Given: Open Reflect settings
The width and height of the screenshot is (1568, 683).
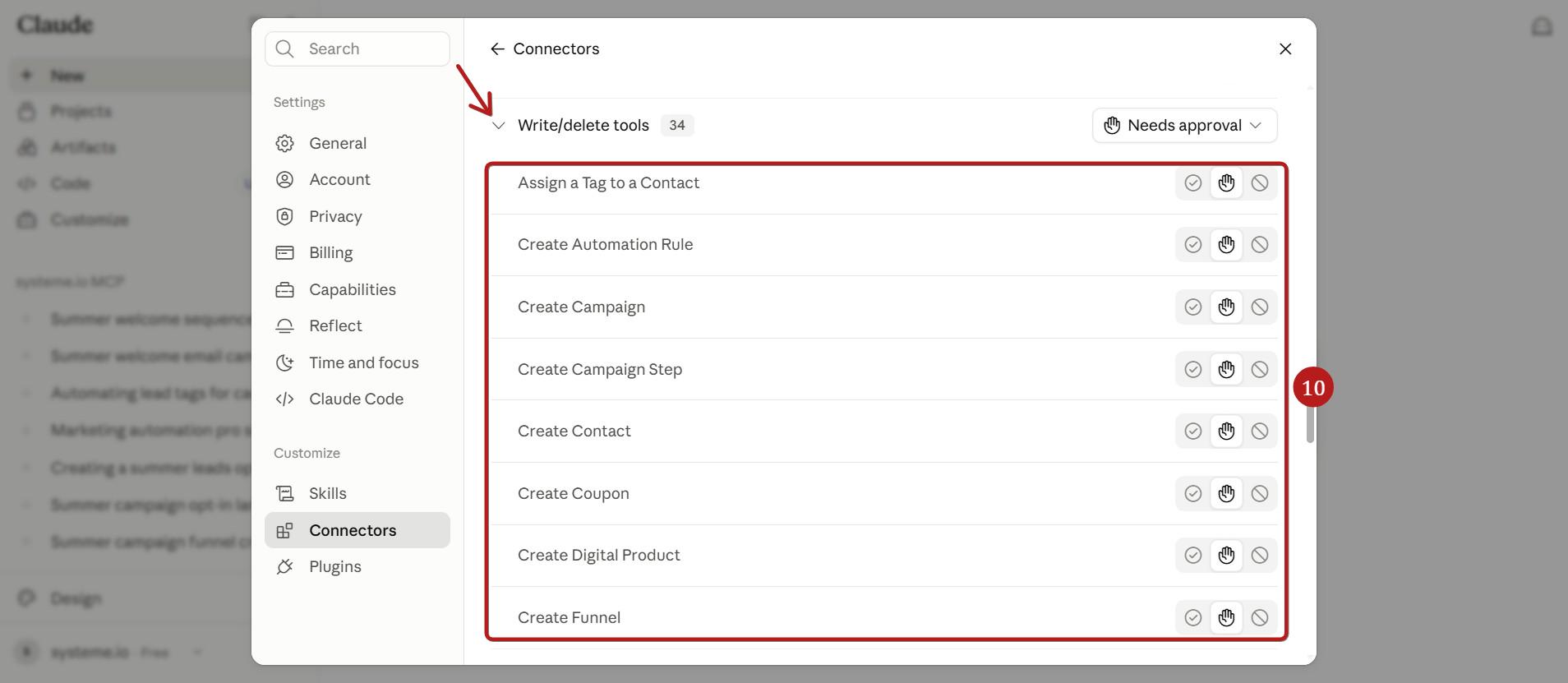Looking at the screenshot, I should pos(357,325).
